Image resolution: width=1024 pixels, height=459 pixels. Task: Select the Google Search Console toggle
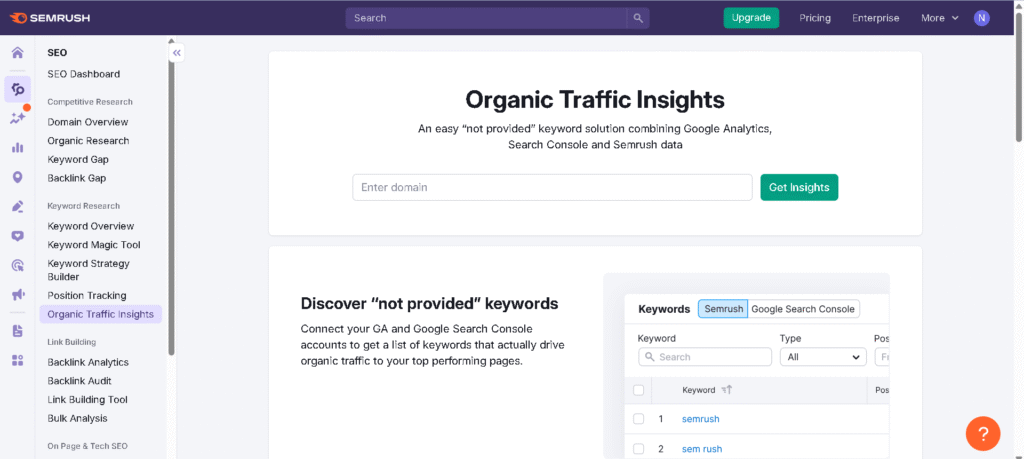tap(804, 309)
